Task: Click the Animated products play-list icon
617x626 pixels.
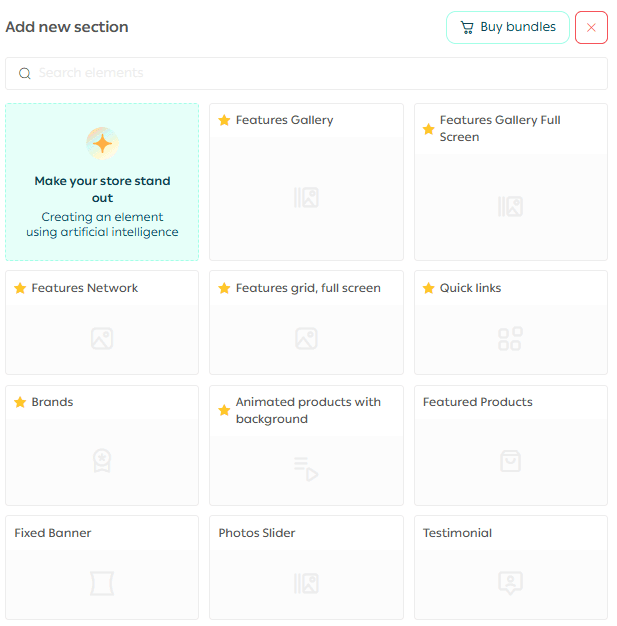Action: pos(306,468)
